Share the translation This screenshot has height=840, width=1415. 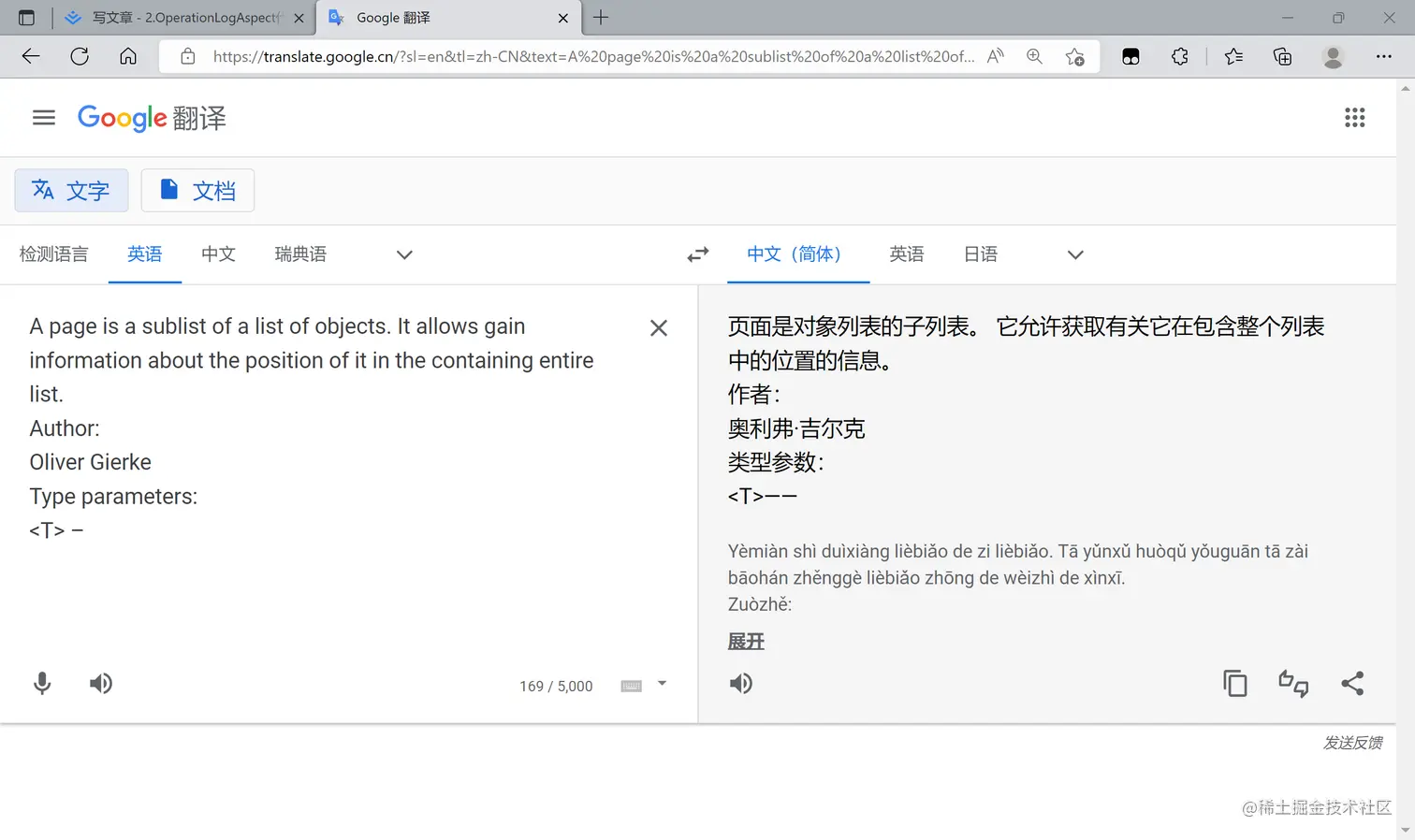click(1352, 684)
